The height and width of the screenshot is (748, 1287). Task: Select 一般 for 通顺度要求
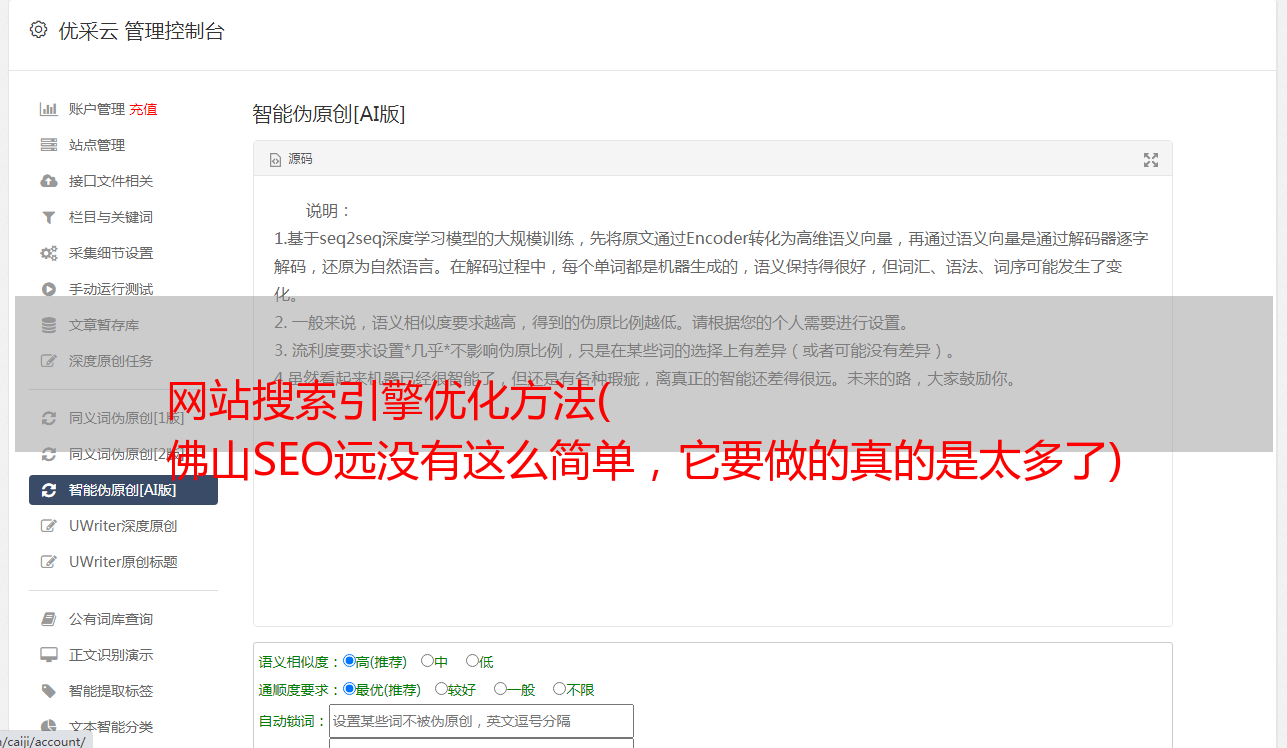pos(500,689)
